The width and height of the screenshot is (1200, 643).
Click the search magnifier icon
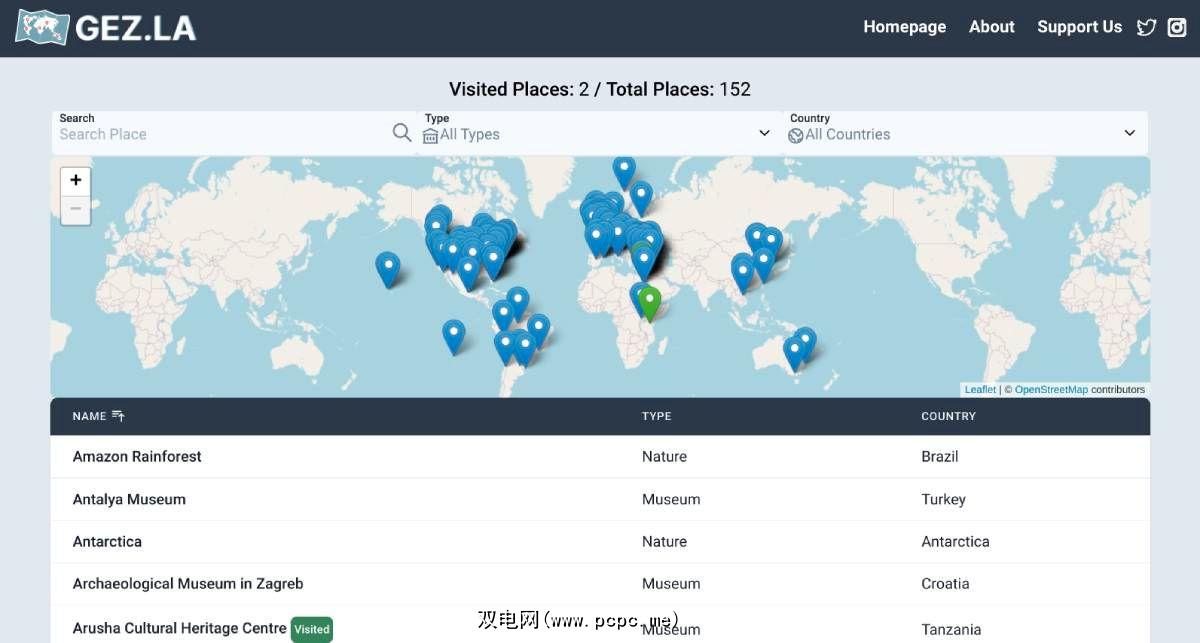[402, 133]
